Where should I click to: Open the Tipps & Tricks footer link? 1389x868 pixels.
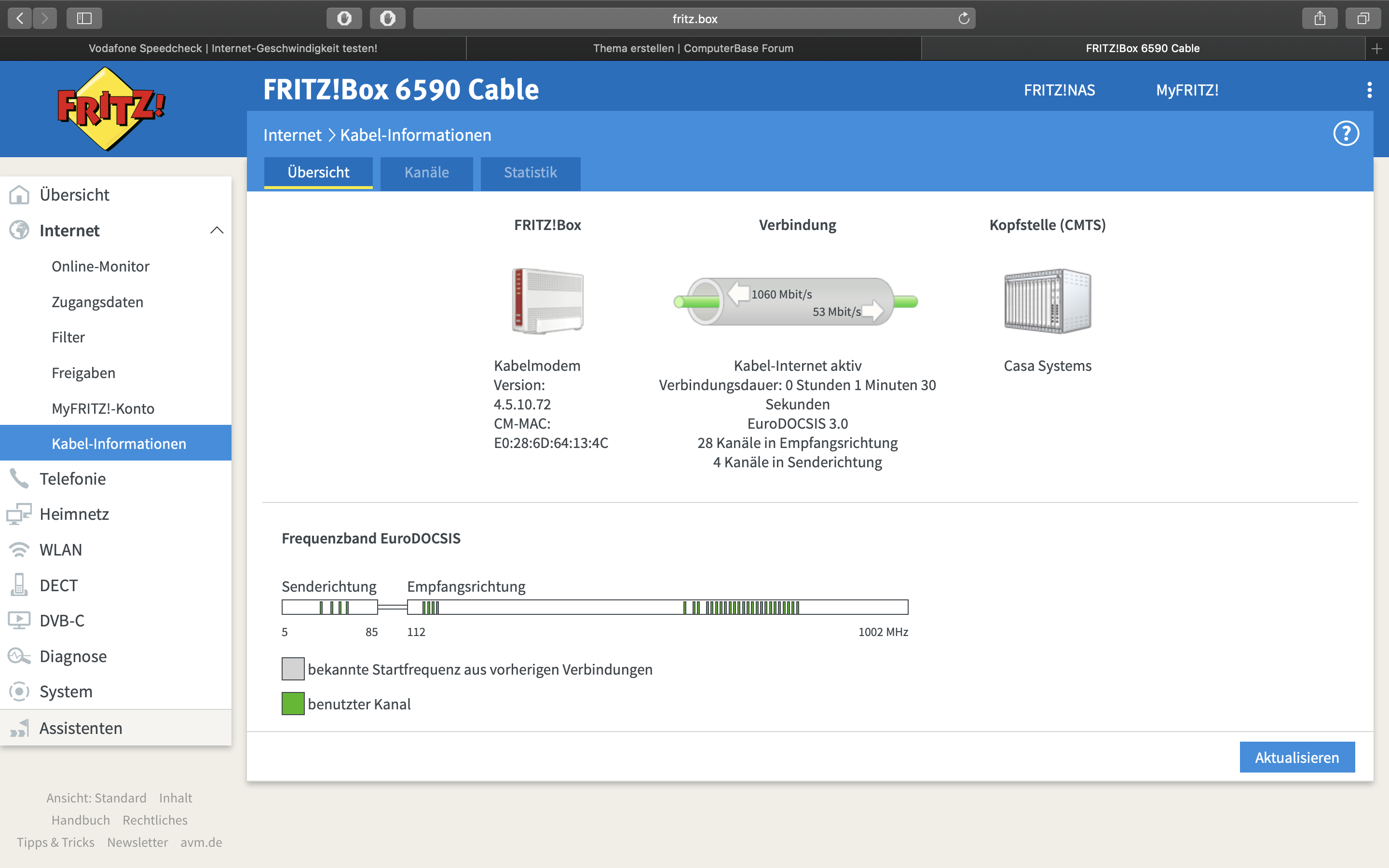pyautogui.click(x=55, y=842)
